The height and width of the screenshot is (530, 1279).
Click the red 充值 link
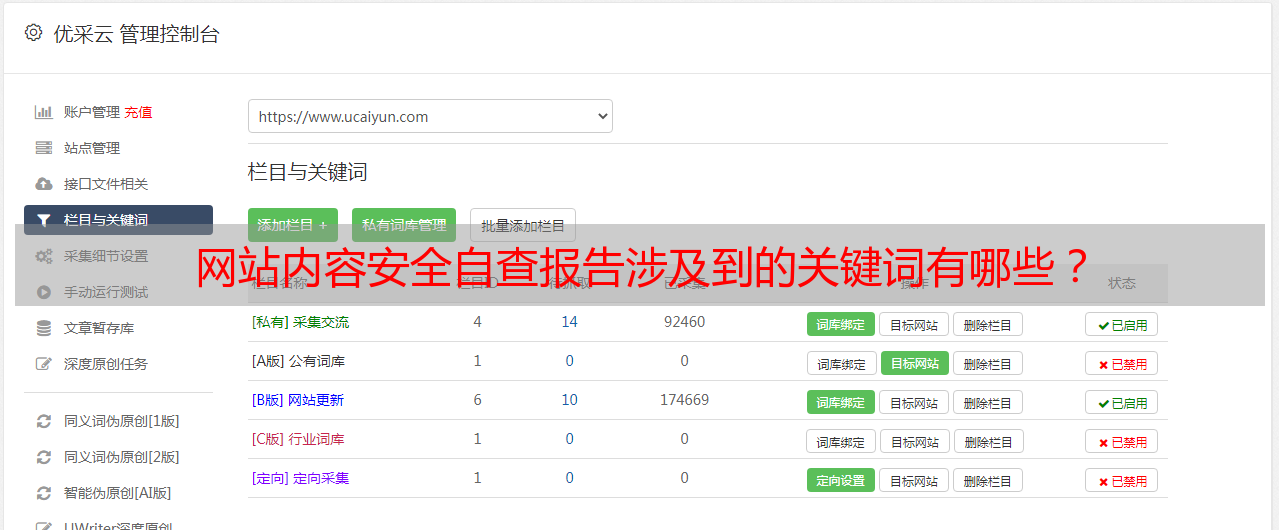pos(138,112)
